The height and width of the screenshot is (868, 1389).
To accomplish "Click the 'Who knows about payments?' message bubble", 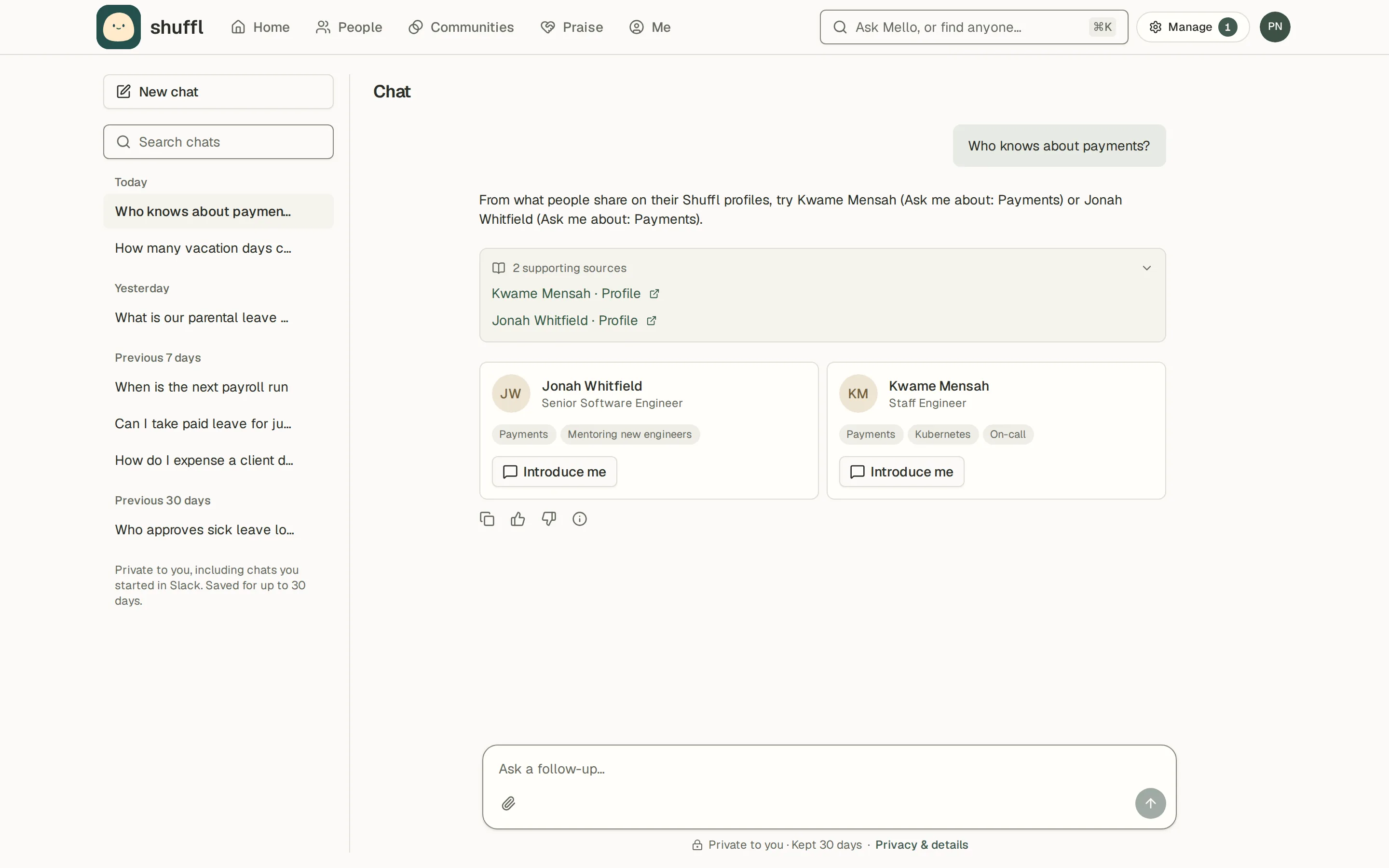I will [1059, 146].
